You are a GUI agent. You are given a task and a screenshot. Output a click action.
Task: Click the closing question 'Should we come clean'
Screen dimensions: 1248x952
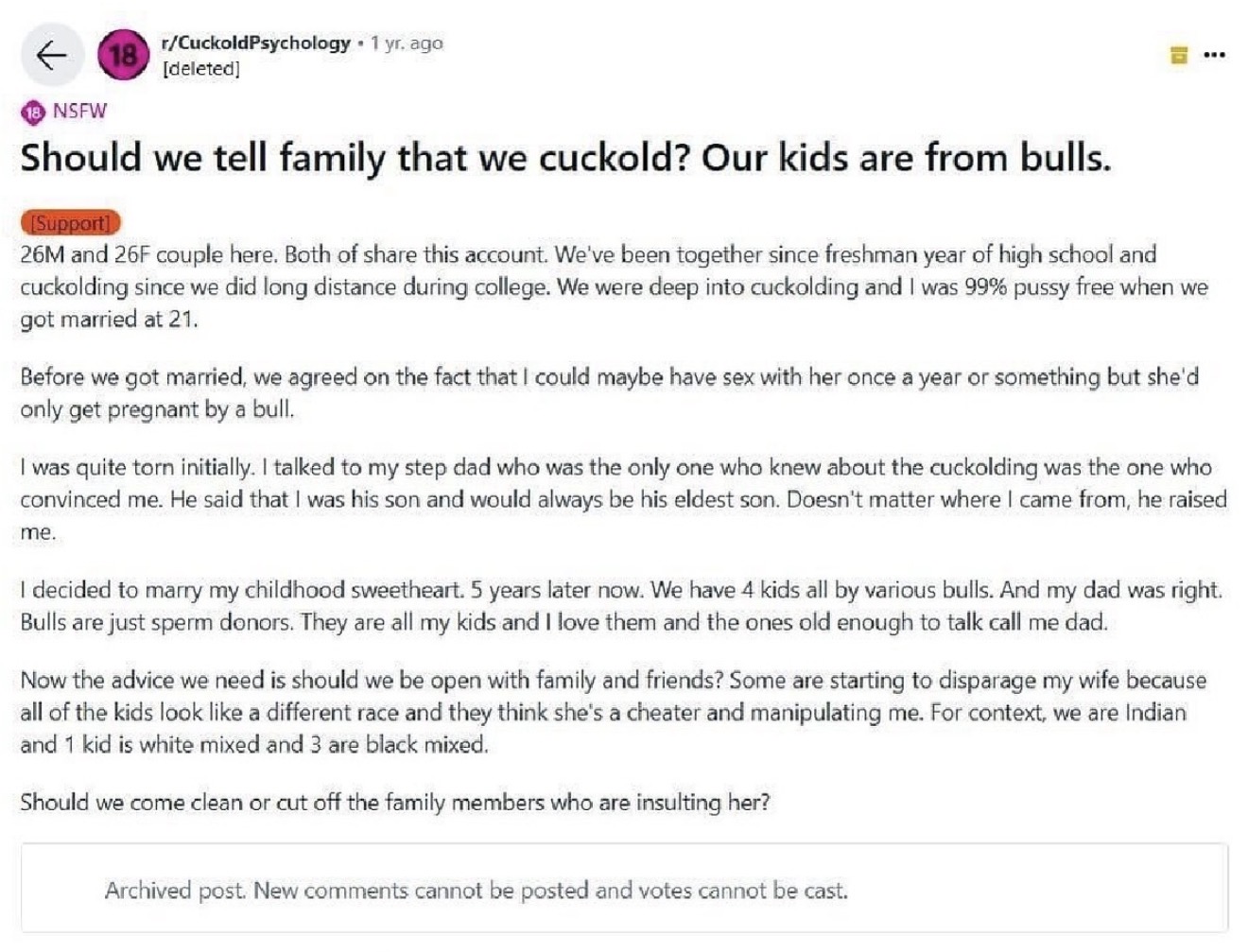point(395,803)
